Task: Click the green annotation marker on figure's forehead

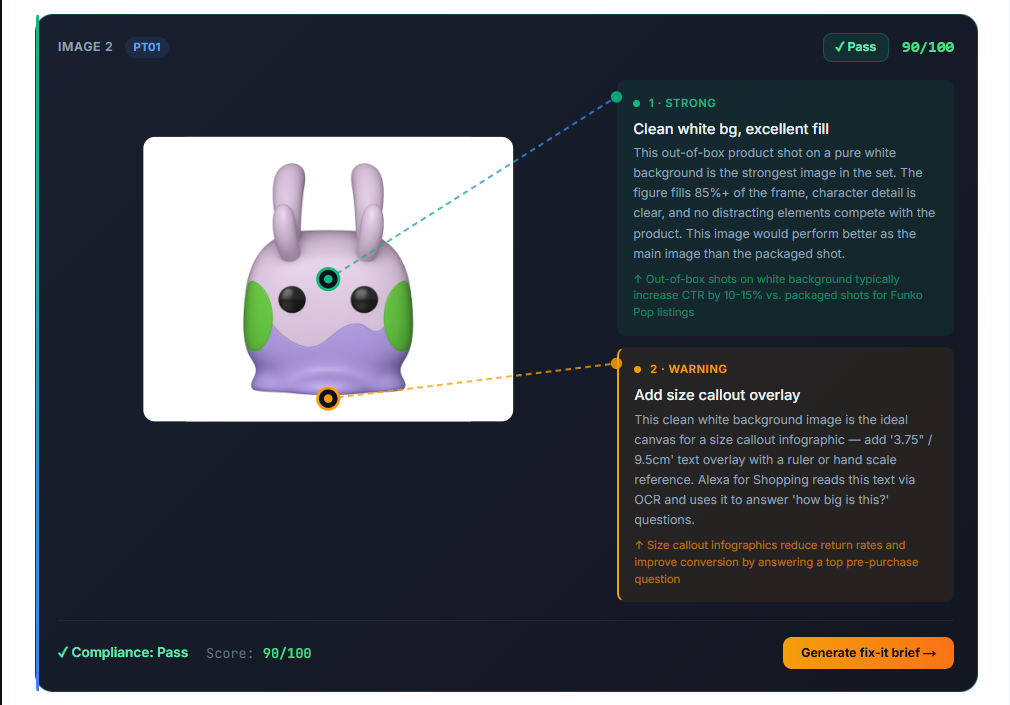Action: [328, 279]
